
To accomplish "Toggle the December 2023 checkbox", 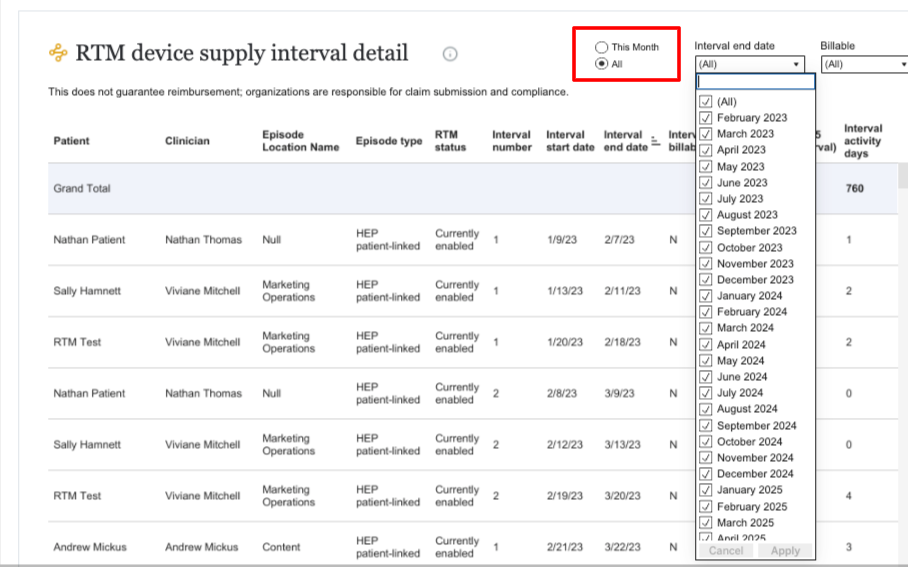I will pyautogui.click(x=705, y=279).
